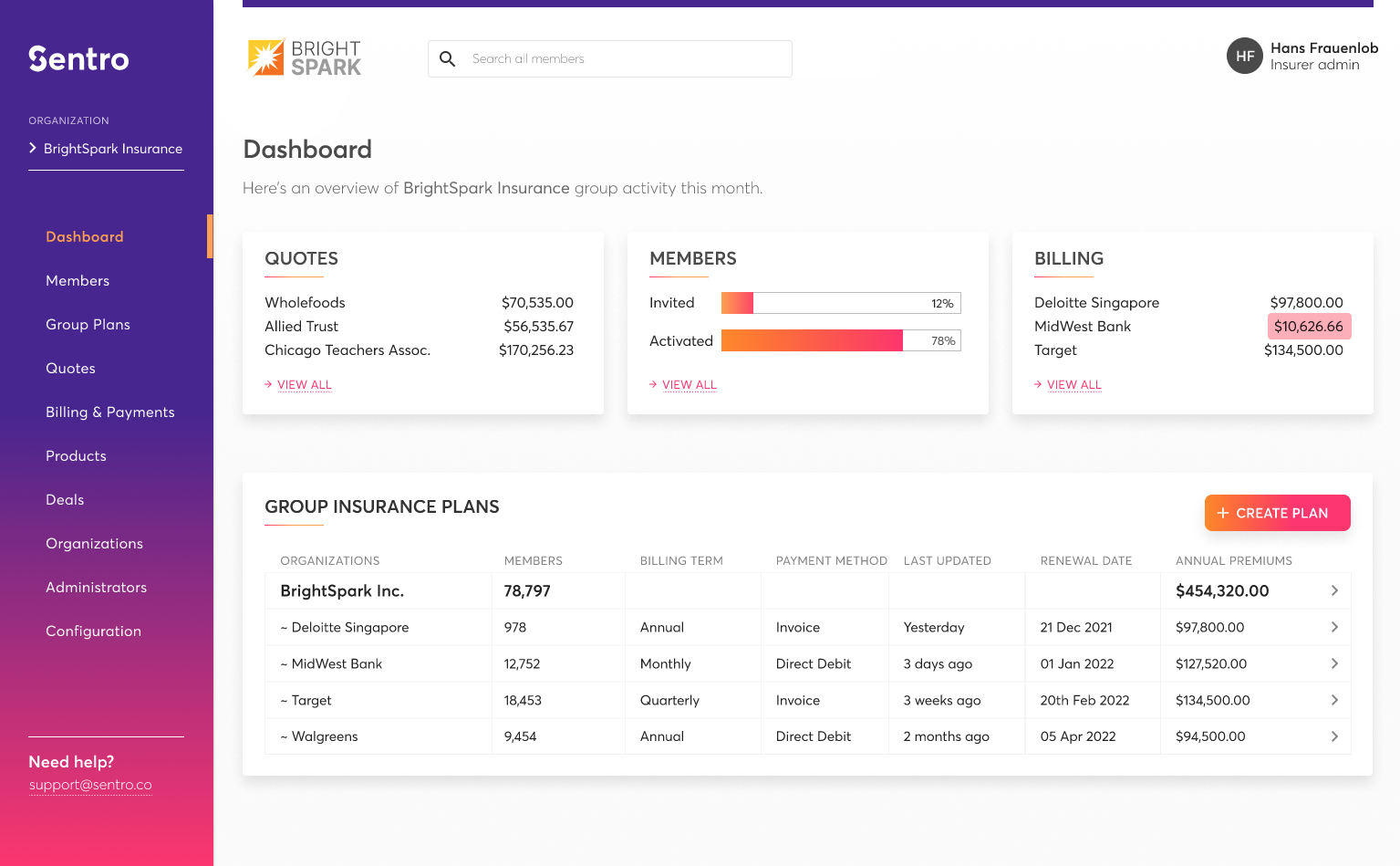The image size is (1400, 866).
Task: Select the highlighted MidWest Bank billing amount
Action: [1310, 326]
